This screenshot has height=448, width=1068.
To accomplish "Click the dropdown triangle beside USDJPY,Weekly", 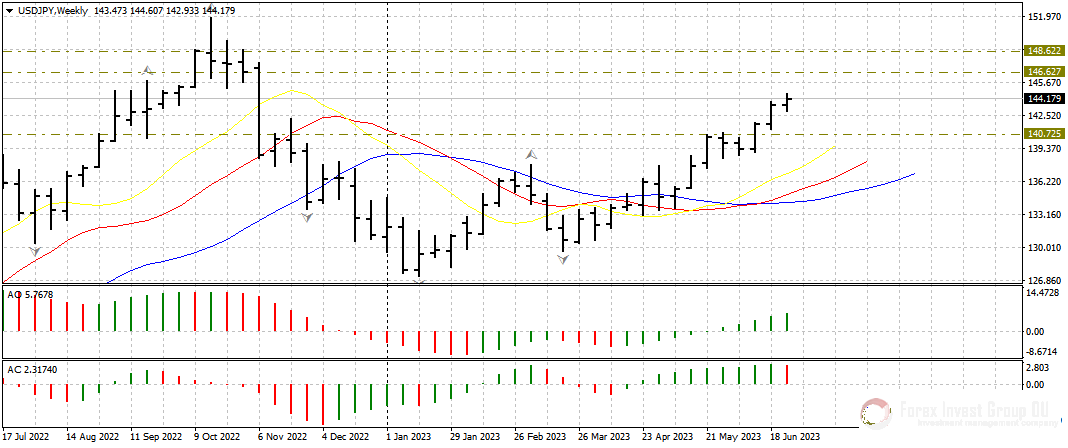I will tap(9, 10).
